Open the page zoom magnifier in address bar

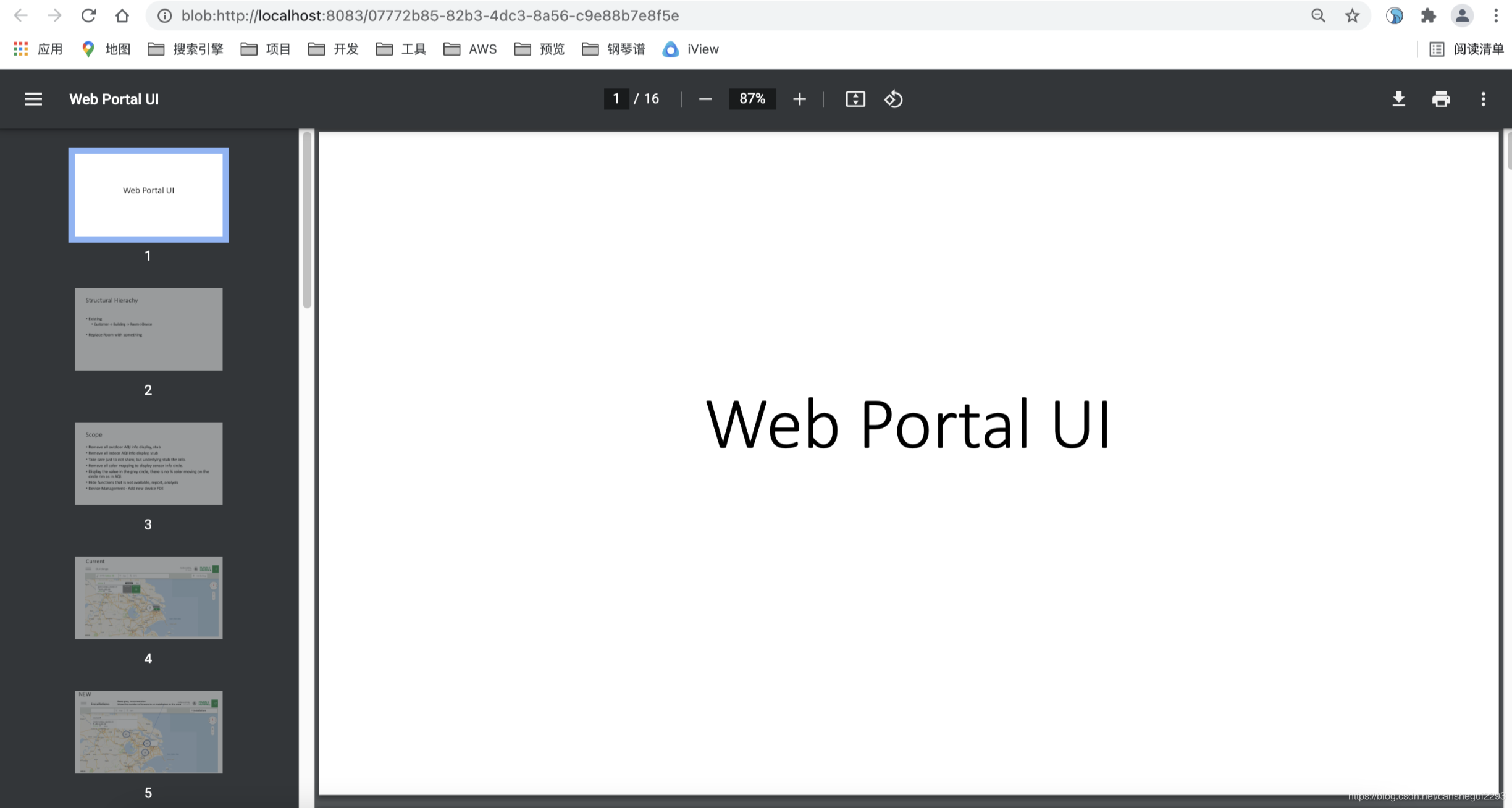pos(1318,15)
